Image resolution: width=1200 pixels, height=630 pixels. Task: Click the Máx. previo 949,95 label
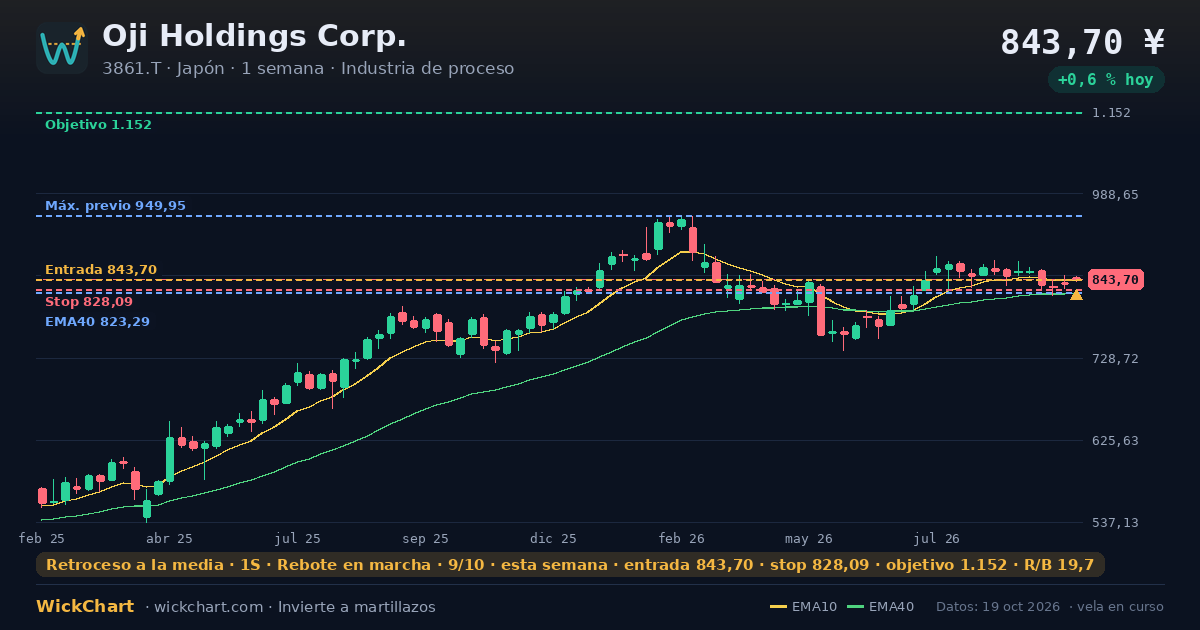tap(115, 206)
